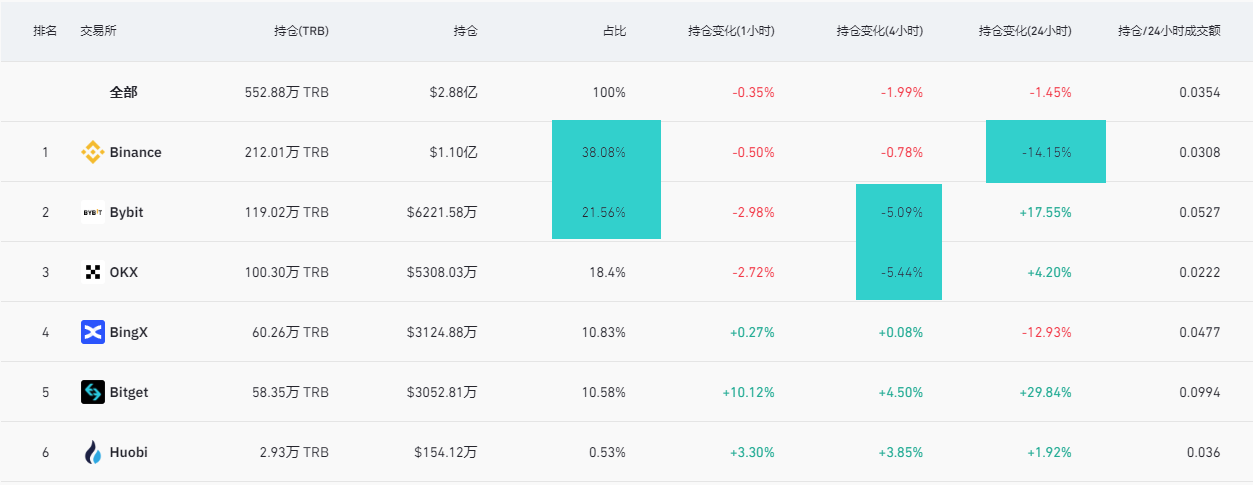Sort by 持仓(TRB) column header
Viewport: 1253px width, 485px height.
[x=301, y=31]
